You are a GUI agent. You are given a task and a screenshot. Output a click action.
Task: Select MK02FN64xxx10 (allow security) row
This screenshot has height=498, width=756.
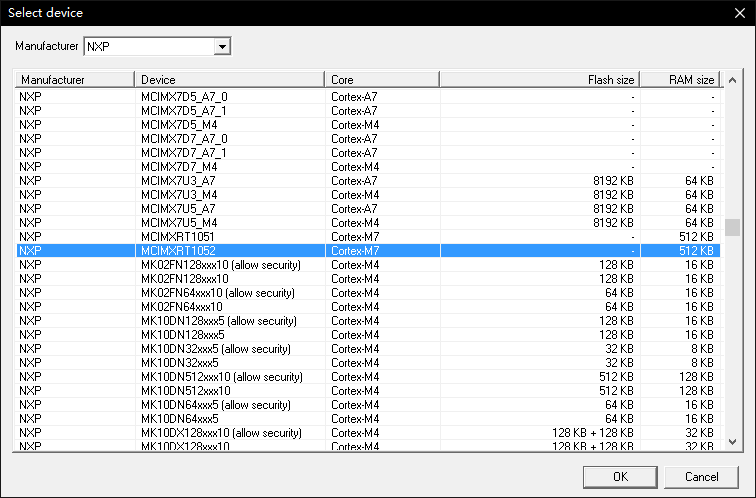[368, 293]
